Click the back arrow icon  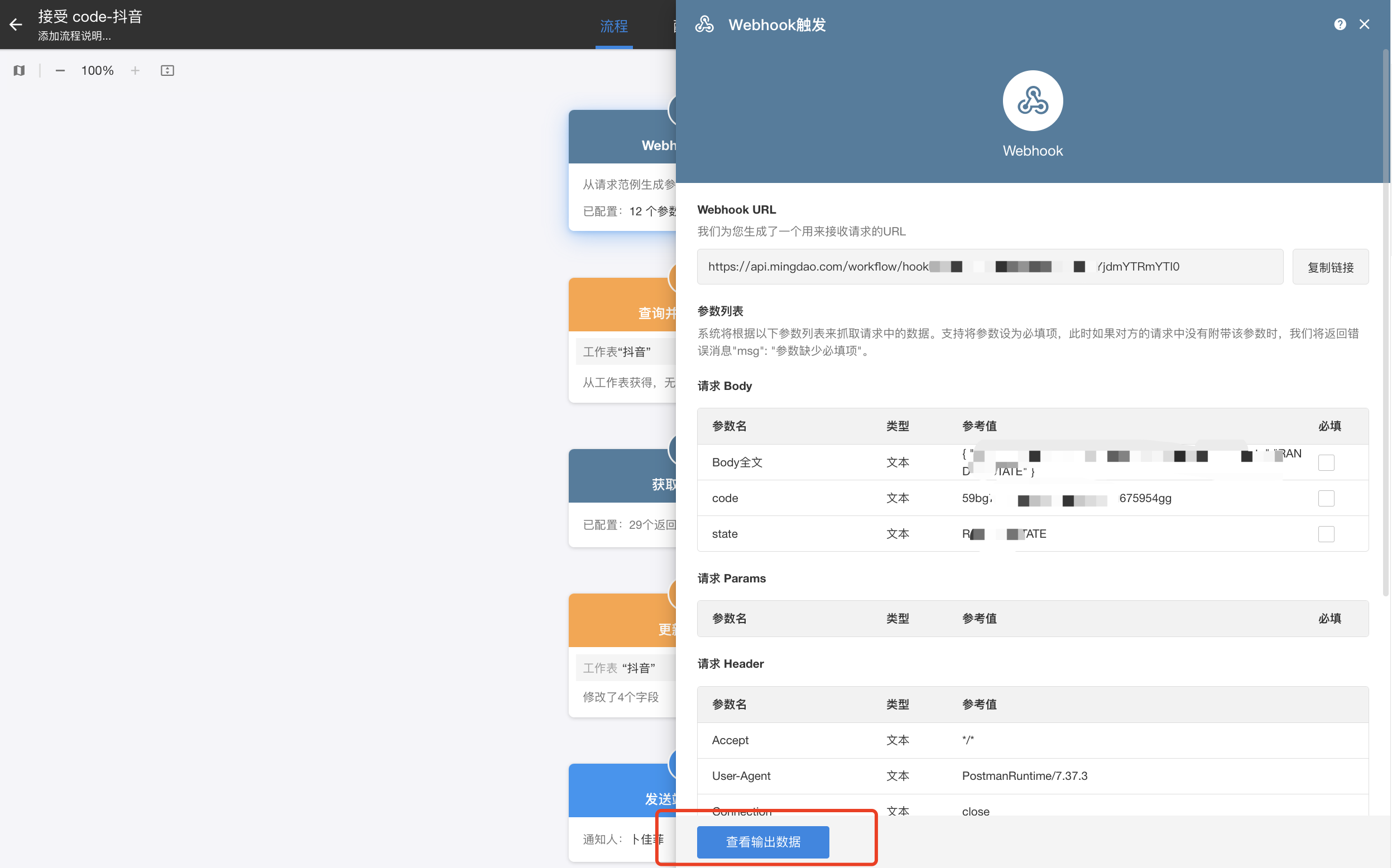pyautogui.click(x=16, y=25)
